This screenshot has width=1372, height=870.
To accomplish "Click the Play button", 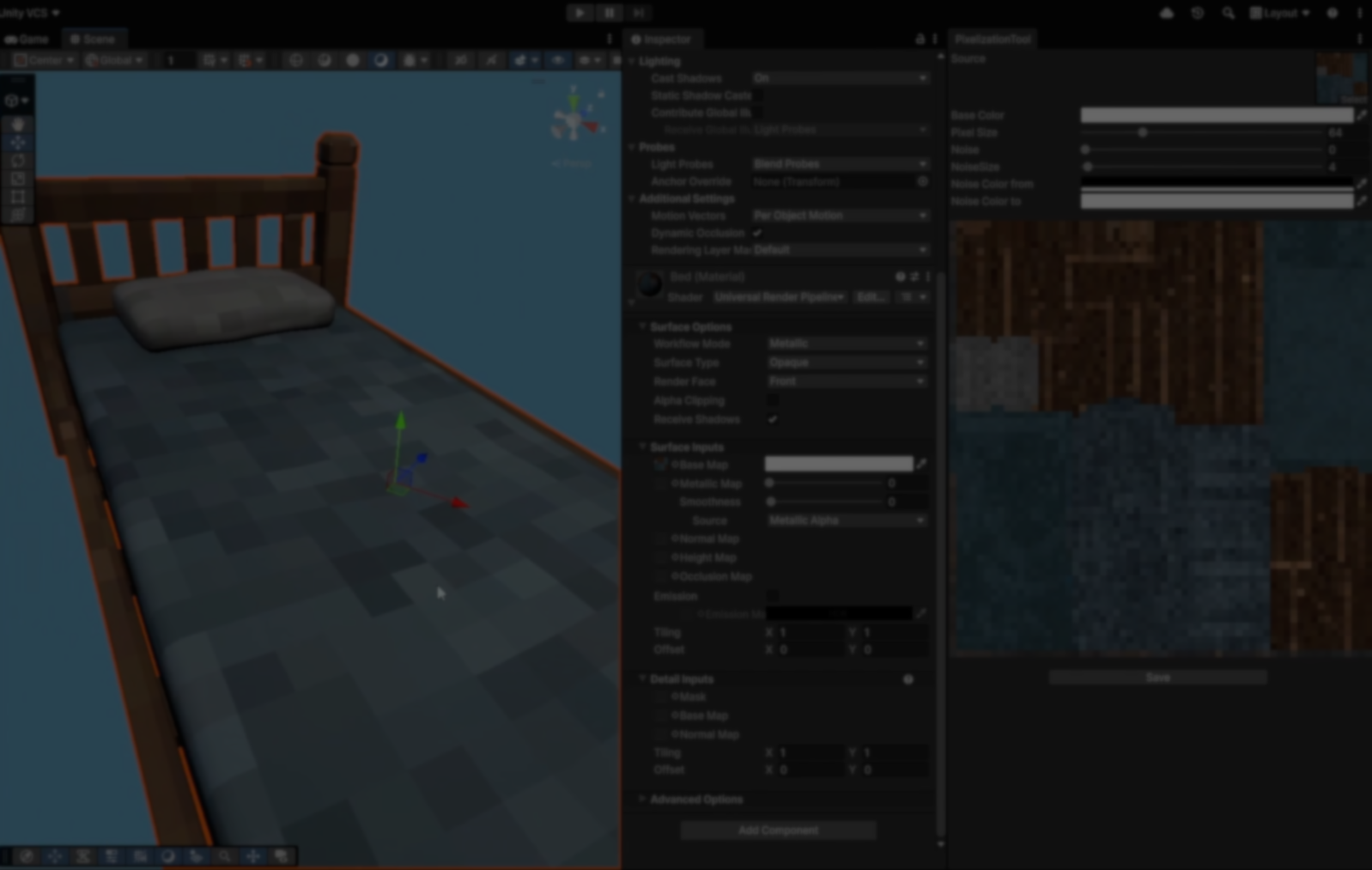I will [580, 13].
